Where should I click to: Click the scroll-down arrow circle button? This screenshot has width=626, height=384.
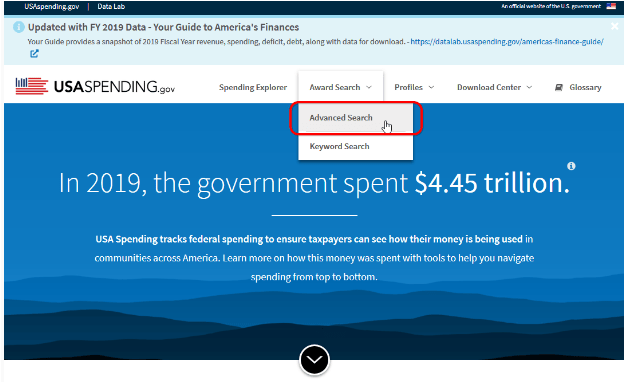pyautogui.click(x=314, y=360)
